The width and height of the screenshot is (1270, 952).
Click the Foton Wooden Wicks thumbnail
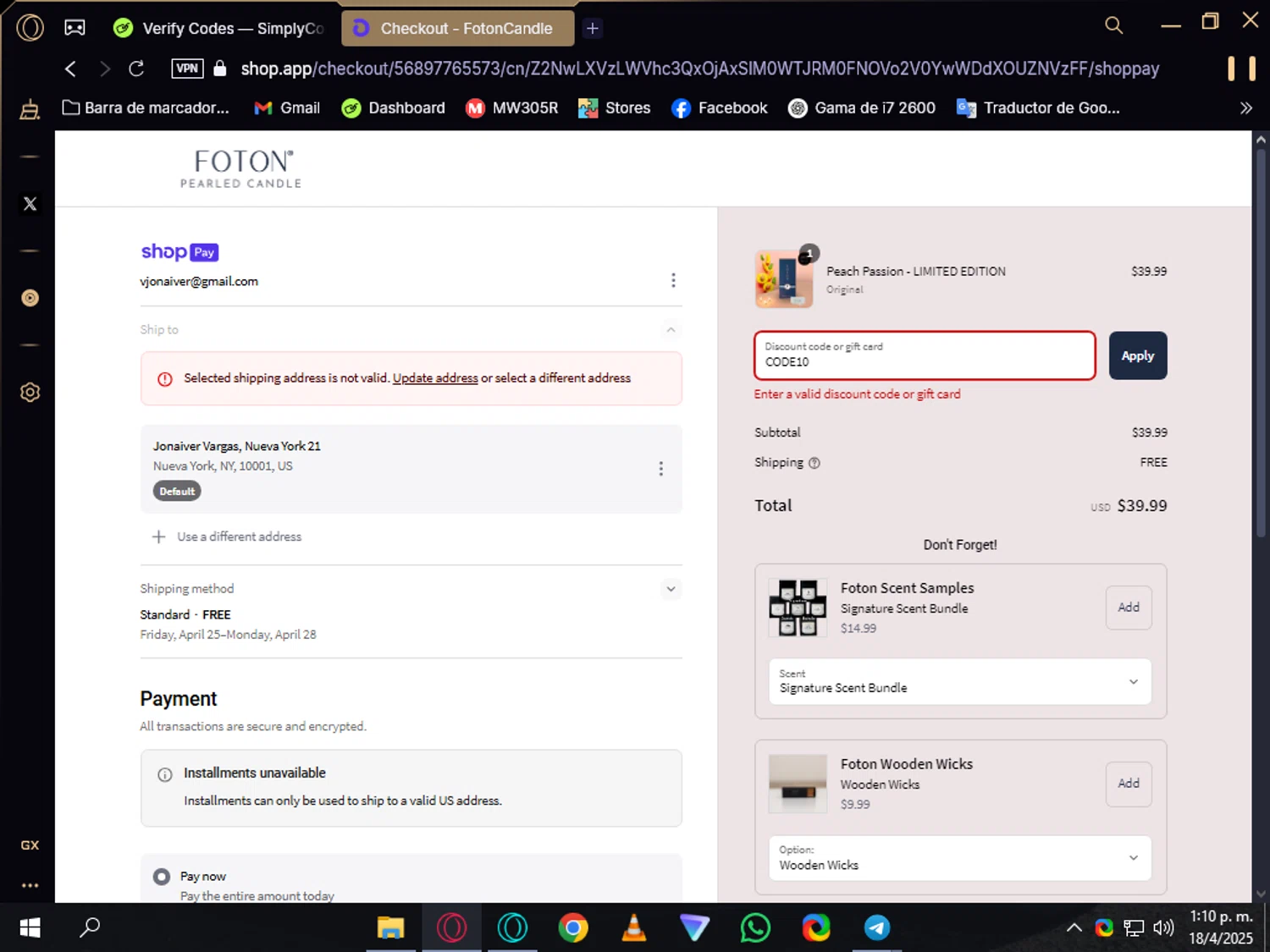pyautogui.click(x=798, y=784)
